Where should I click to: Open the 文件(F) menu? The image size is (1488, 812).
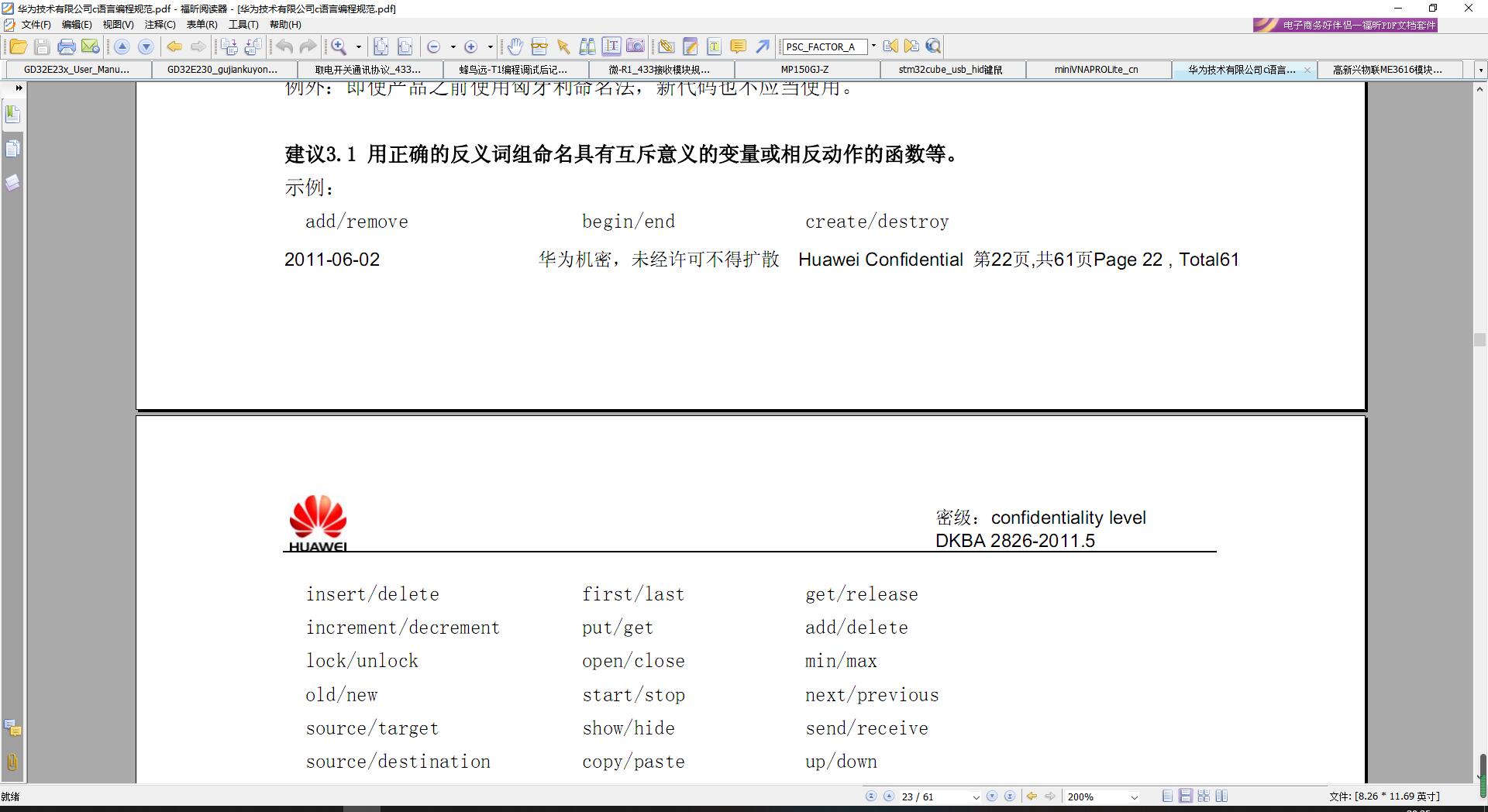click(36, 25)
